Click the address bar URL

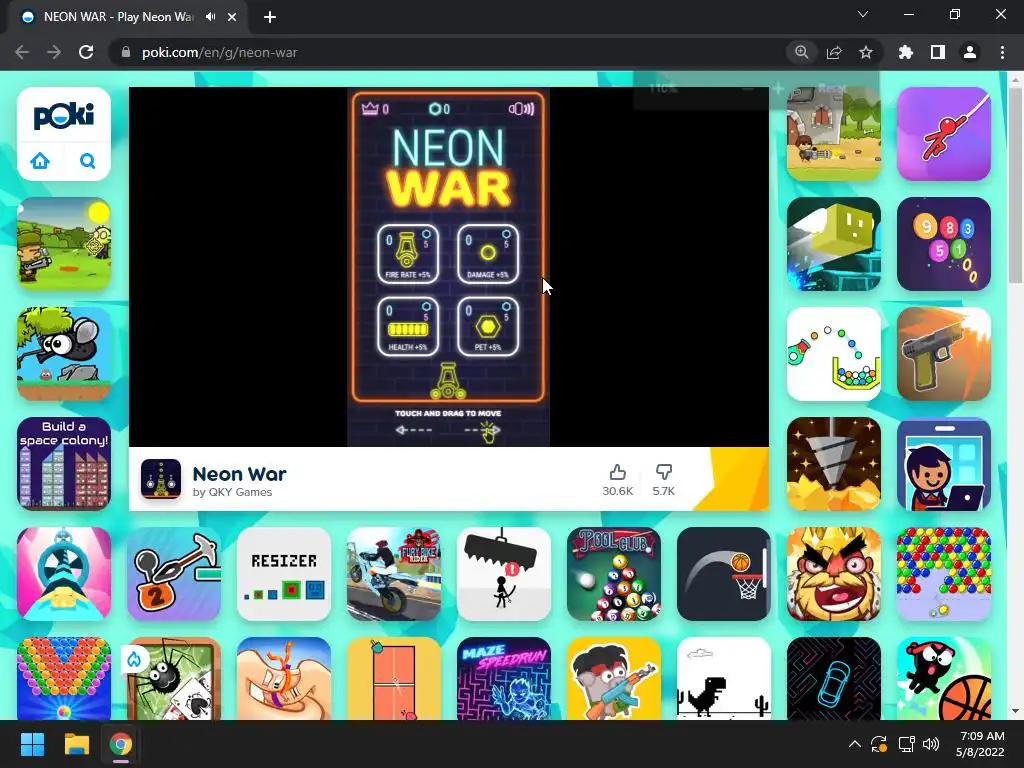point(219,52)
